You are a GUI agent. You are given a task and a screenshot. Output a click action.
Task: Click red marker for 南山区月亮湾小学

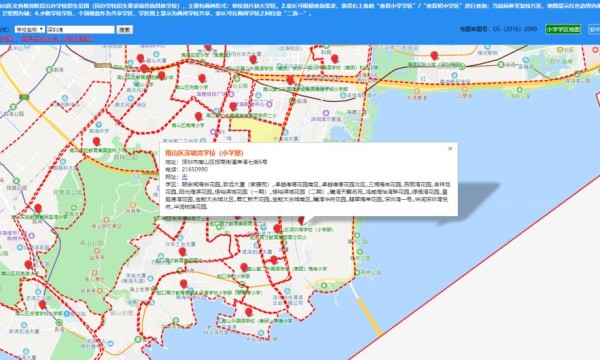click(x=28, y=265)
